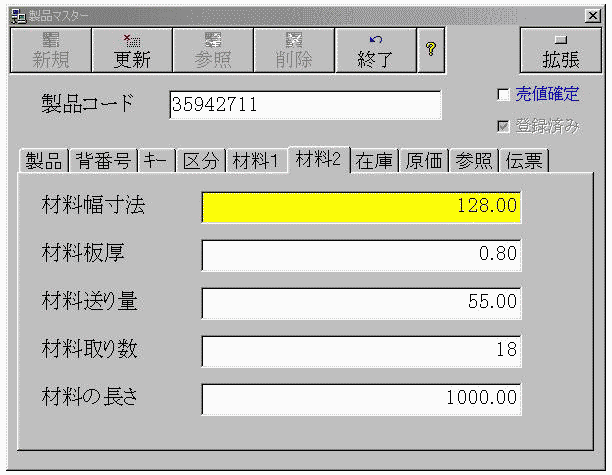Click the 材料取り数 label text
Image resolution: width=612 pixels, height=475 pixels.
pyautogui.click(x=89, y=349)
